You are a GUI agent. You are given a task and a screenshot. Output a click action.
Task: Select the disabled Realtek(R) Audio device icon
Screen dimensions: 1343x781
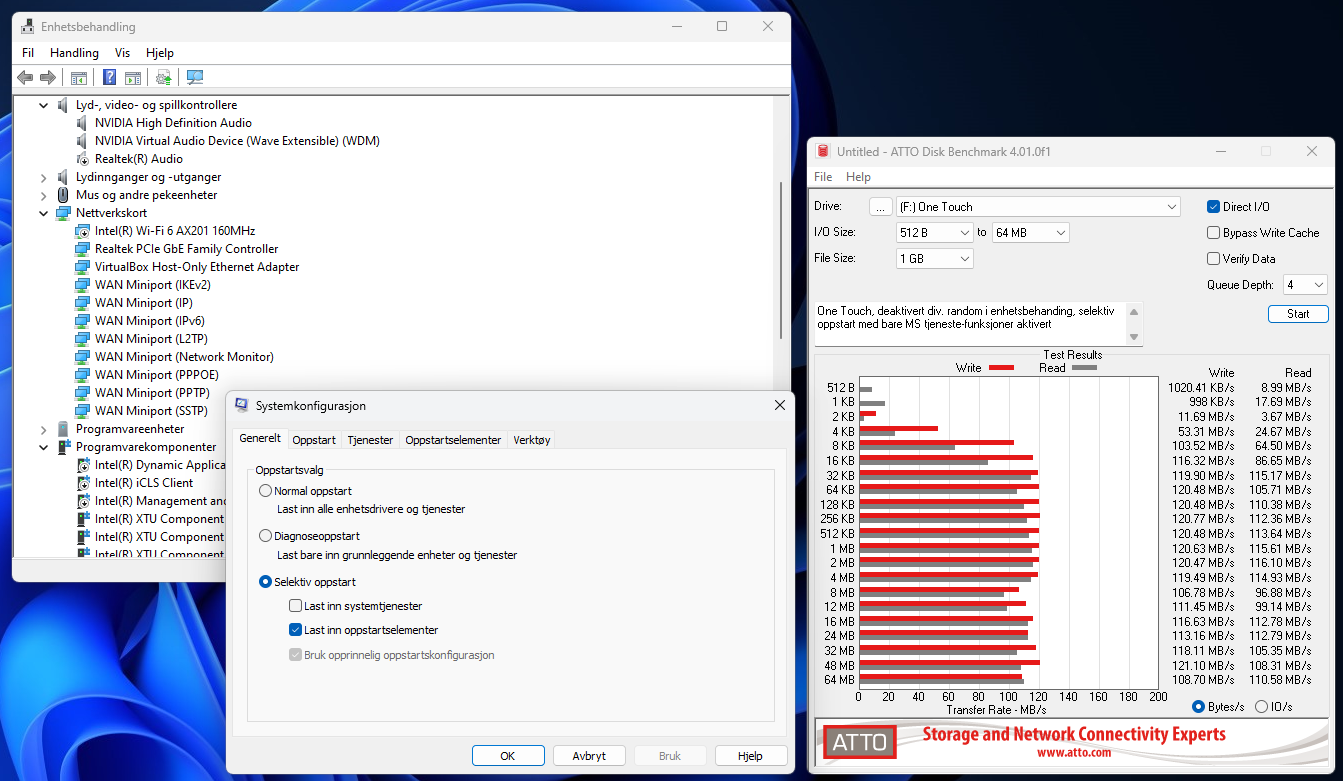pyautogui.click(x=84, y=159)
